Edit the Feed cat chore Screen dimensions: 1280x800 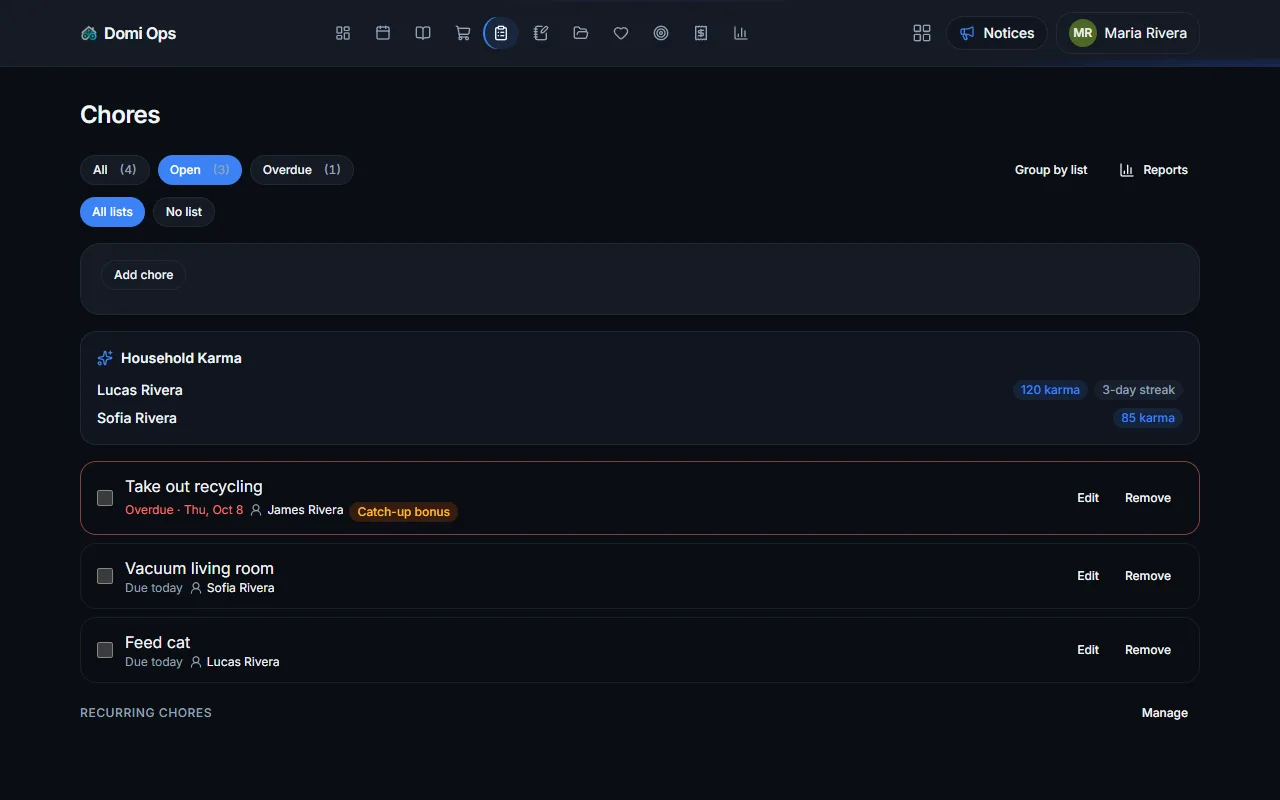tap(1088, 650)
